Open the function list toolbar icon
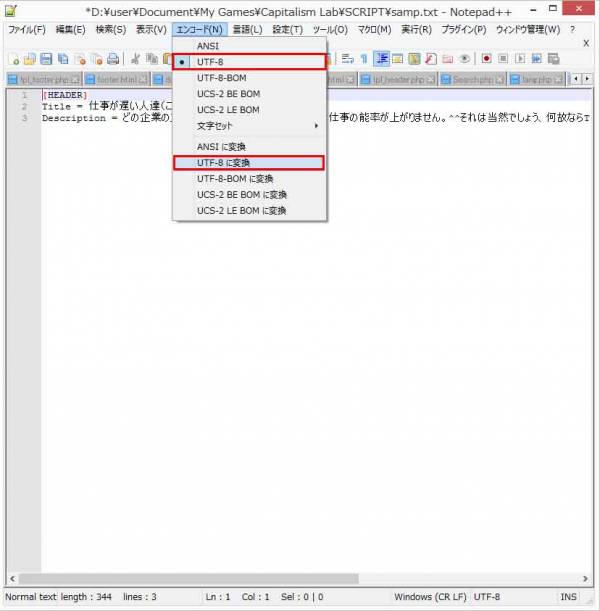The image size is (600, 611). tap(431, 59)
